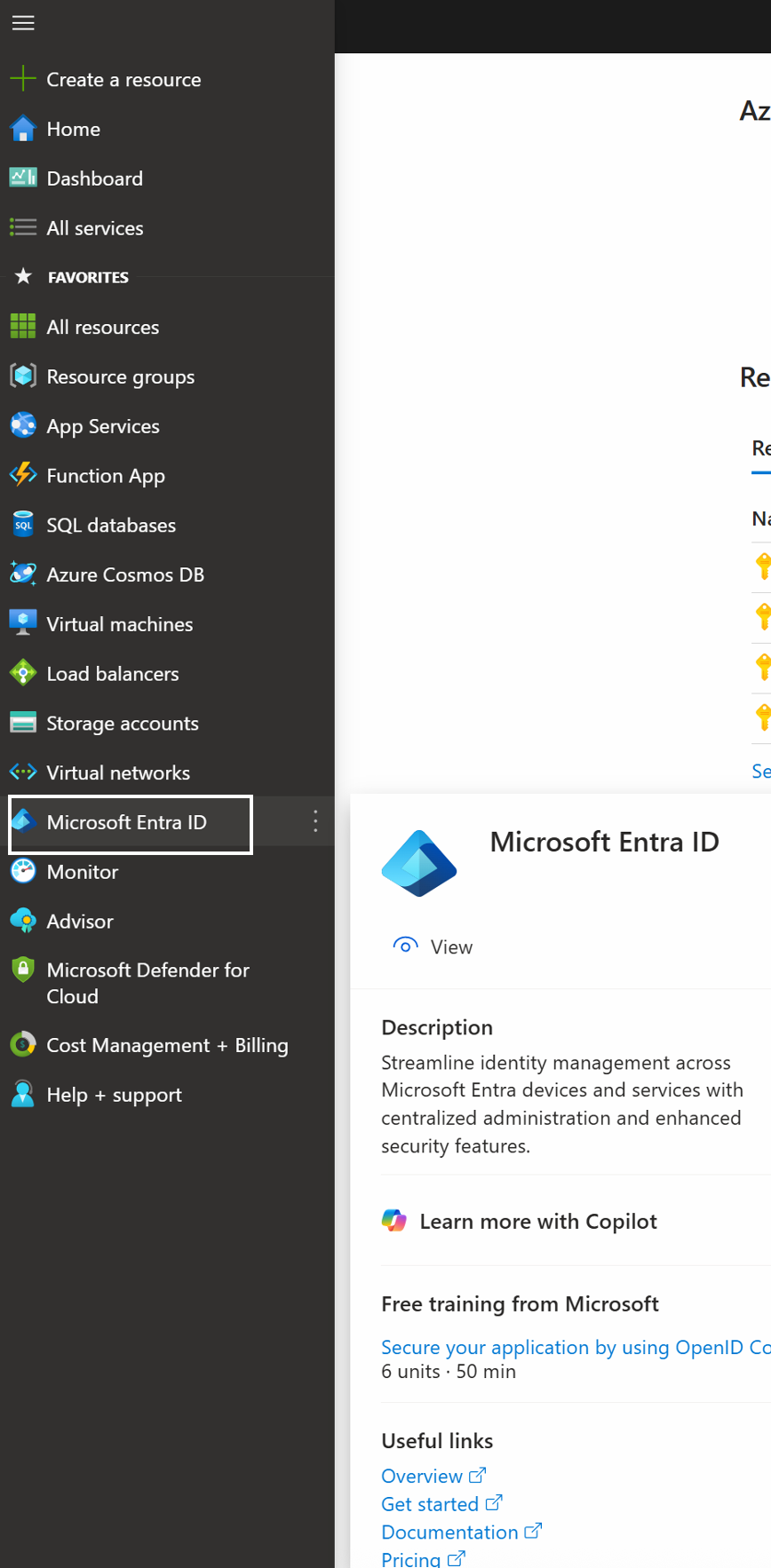Screen dimensions: 771x1568
Task: Click the Storage accounts icon
Action: click(x=23, y=723)
